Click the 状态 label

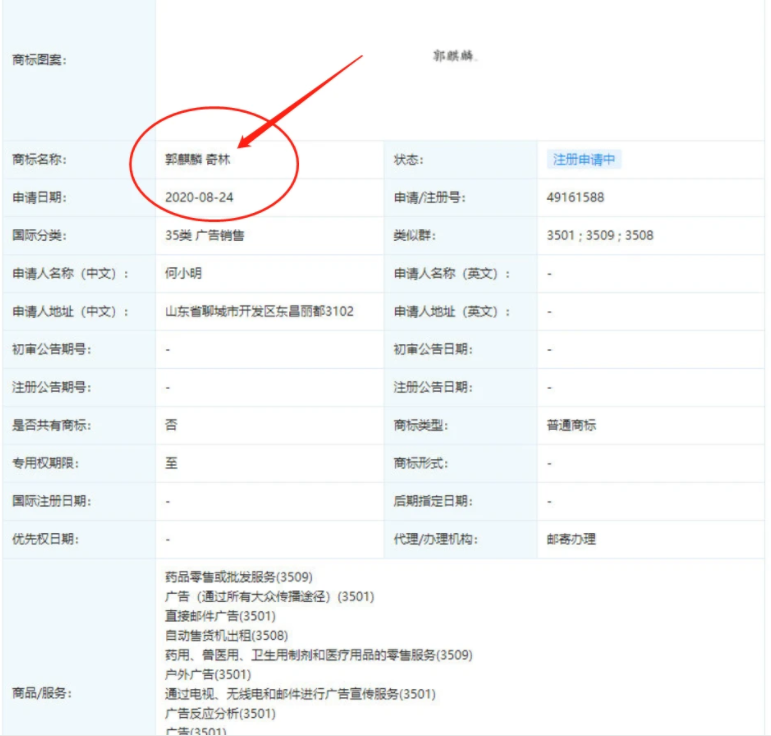click(409, 159)
